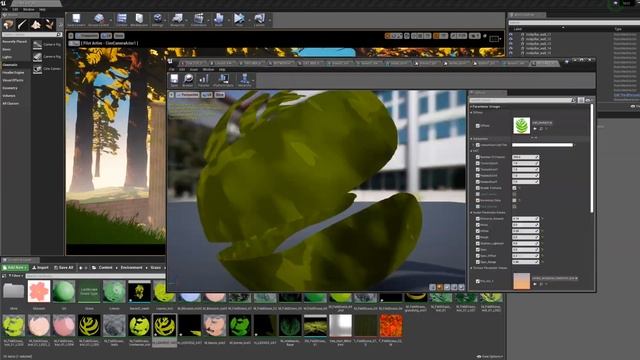Click the back arrow in the Content Browser
This screenshot has width=640, height=360.
80,268
